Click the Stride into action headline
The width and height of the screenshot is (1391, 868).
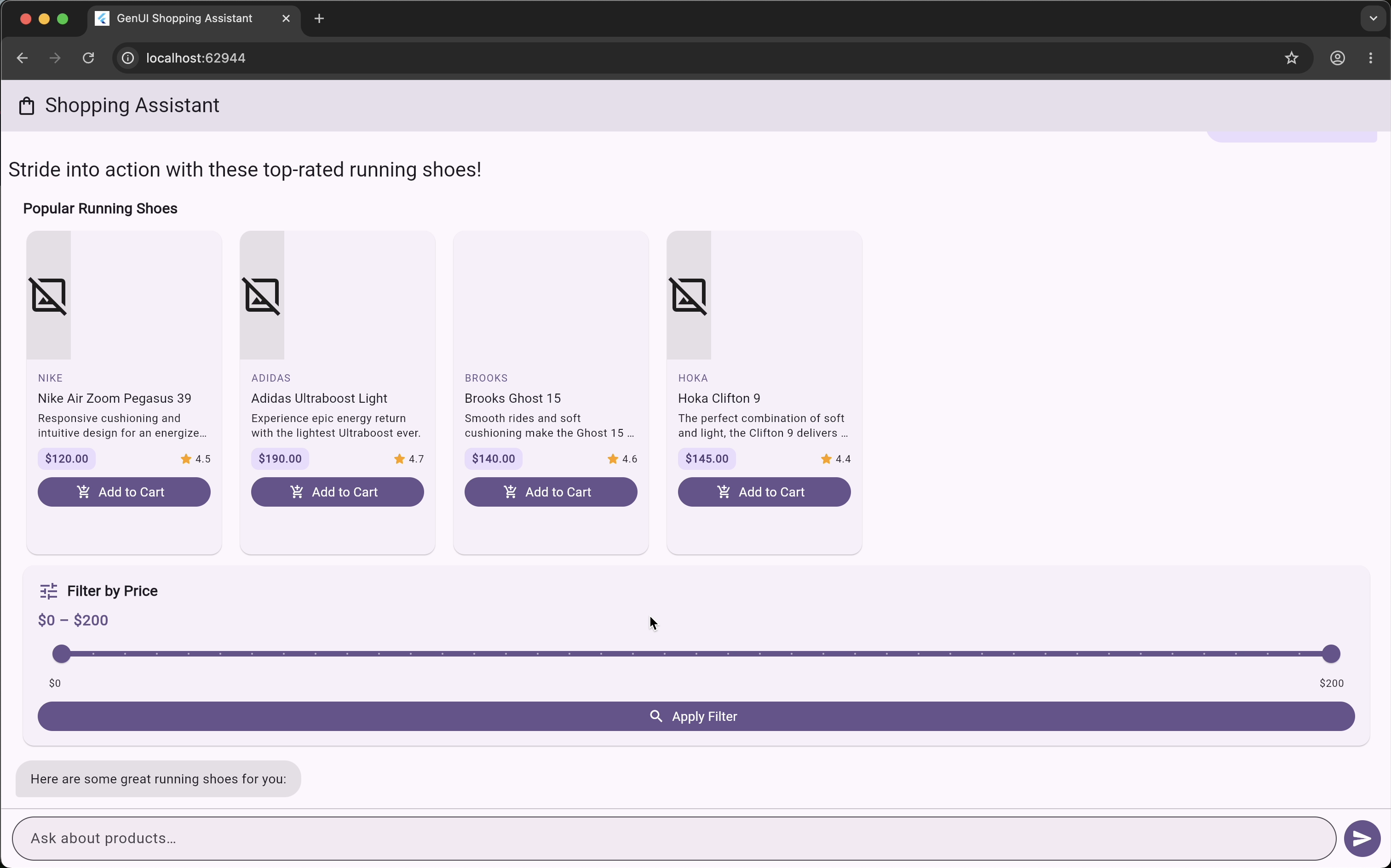(245, 170)
